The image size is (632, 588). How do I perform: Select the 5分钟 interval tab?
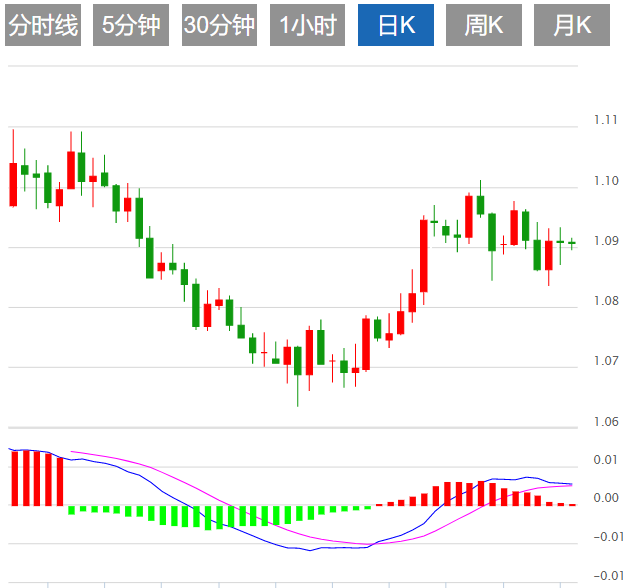point(131,25)
